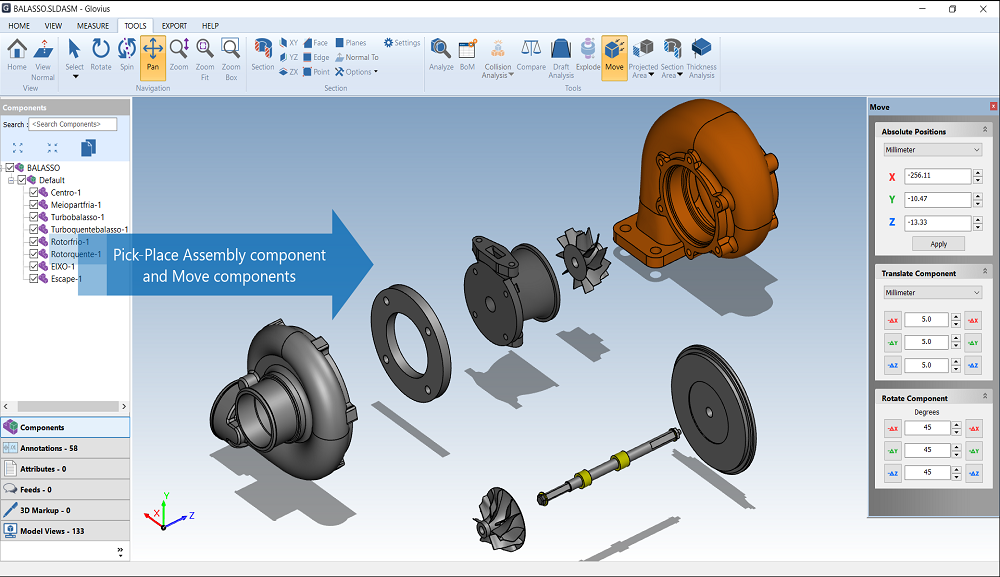Click the collapse-all arrows icon in Components
The image size is (1000, 577).
tap(52, 148)
